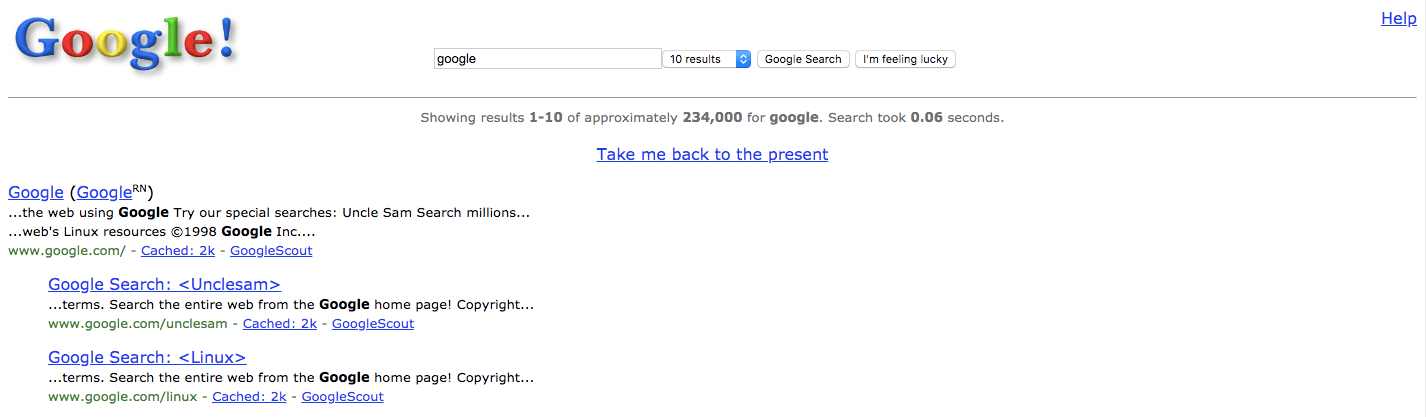Follow "Take me back to the present" link

pyautogui.click(x=712, y=154)
